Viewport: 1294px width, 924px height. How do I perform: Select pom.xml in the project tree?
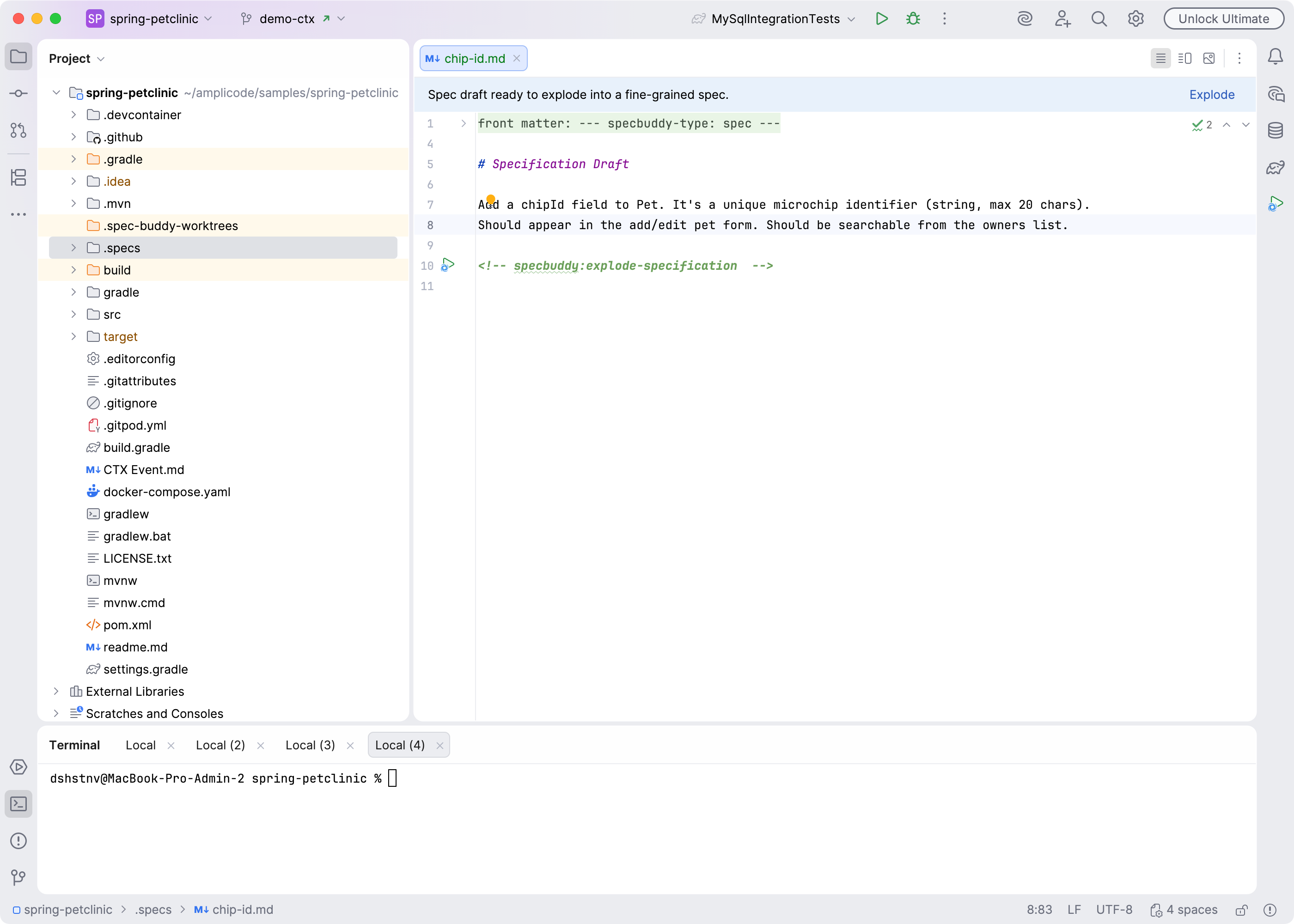click(x=127, y=625)
